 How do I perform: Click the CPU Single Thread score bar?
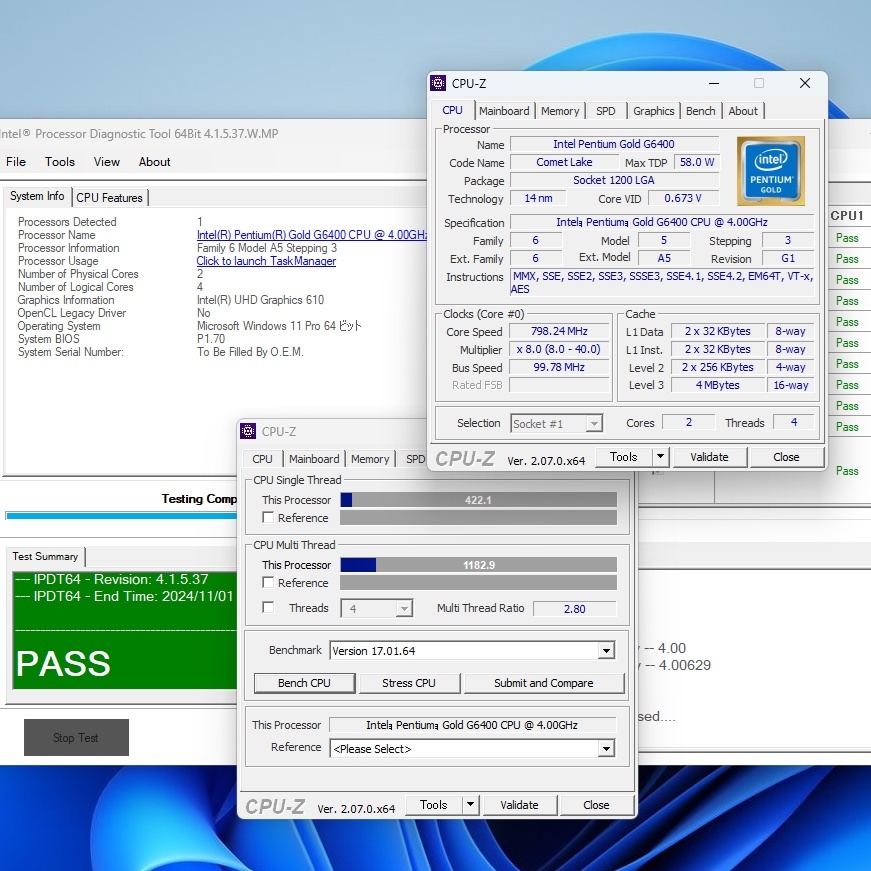tap(478, 500)
